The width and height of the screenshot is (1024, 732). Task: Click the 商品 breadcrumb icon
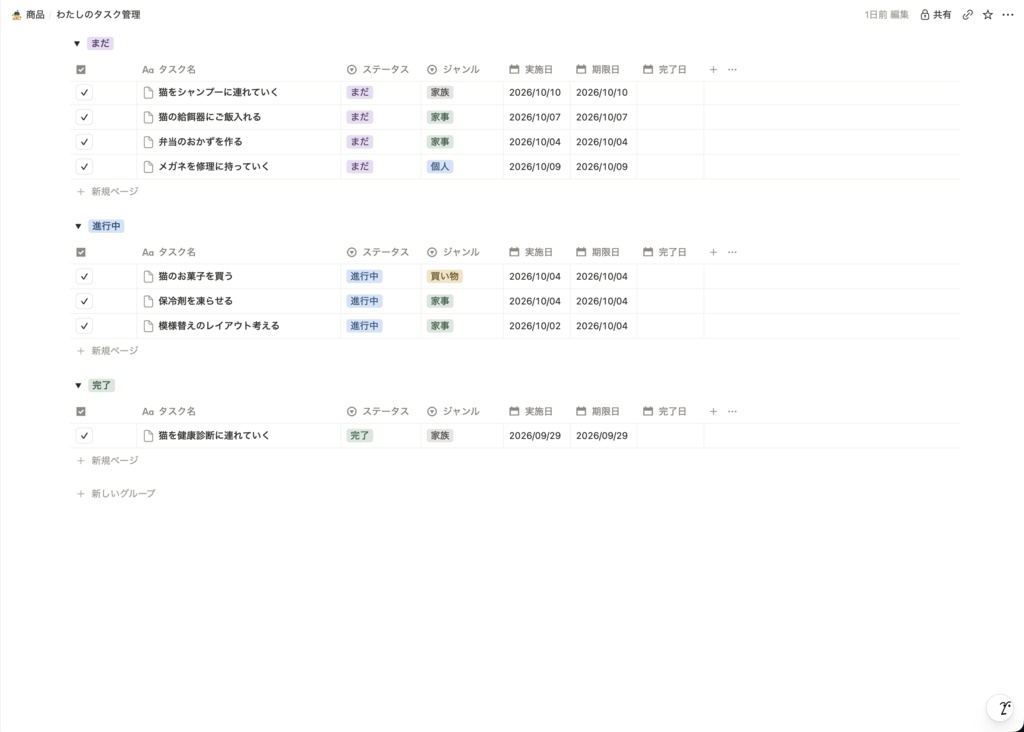[x=16, y=14]
